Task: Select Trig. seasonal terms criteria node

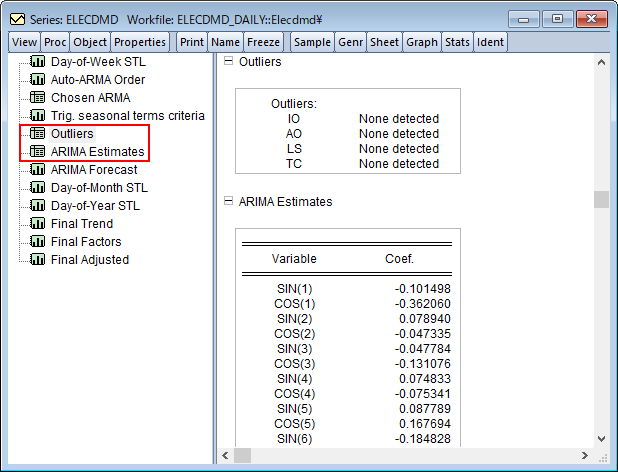Action: pos(128,116)
